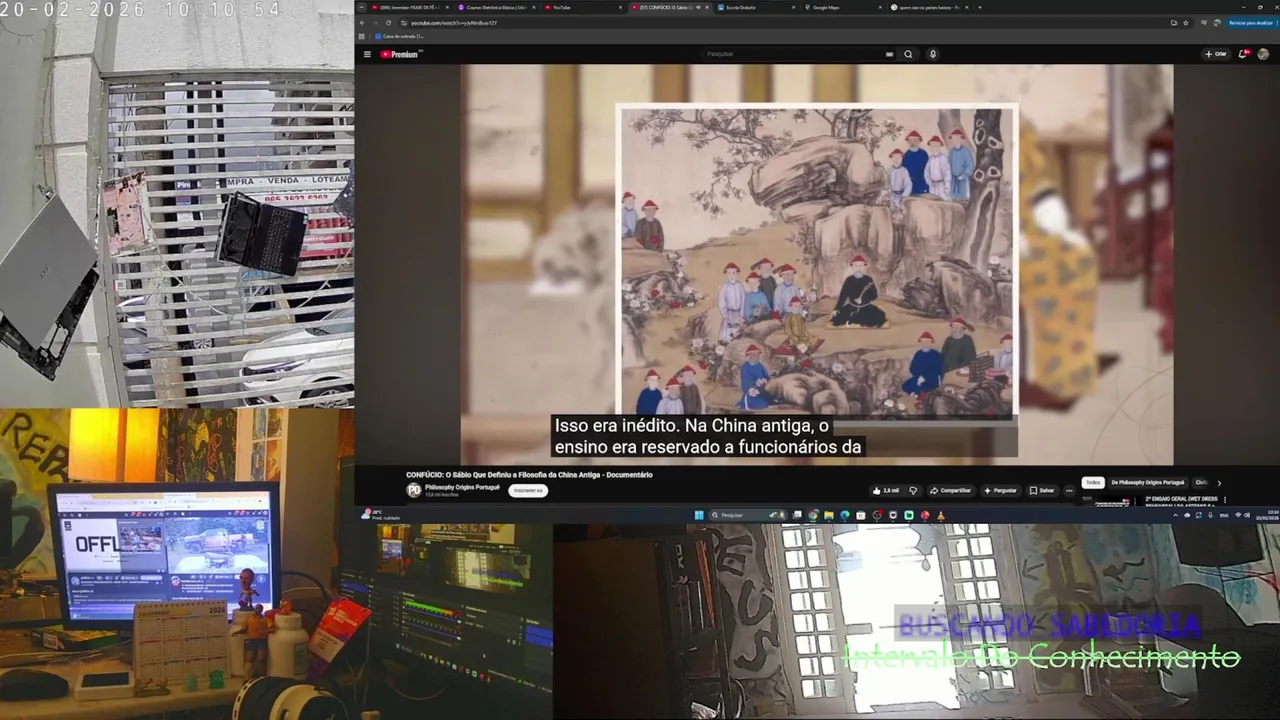The width and height of the screenshot is (1280, 720).
Task: Reload the page with refresh icon
Action: point(388,23)
